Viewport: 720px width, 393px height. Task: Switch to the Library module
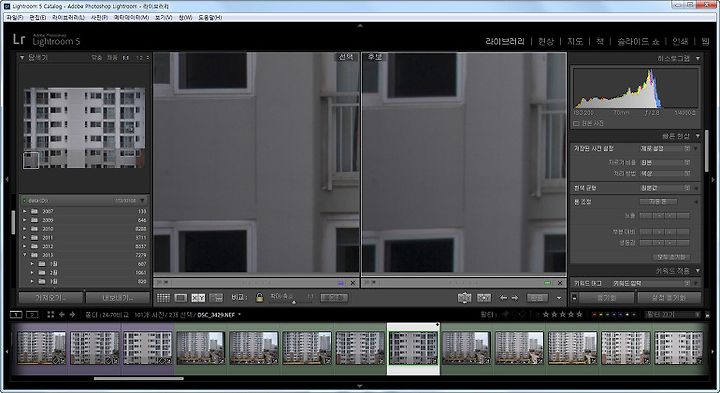505,41
